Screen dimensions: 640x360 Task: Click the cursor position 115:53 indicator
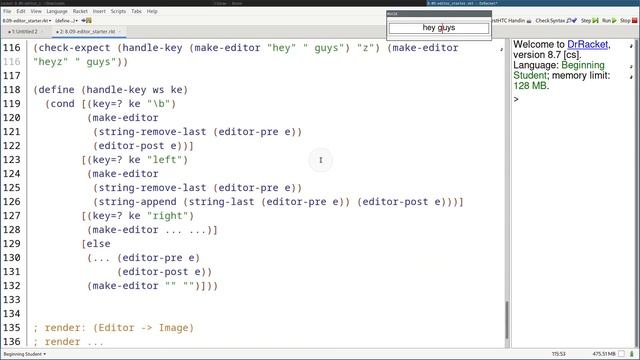tap(558, 354)
